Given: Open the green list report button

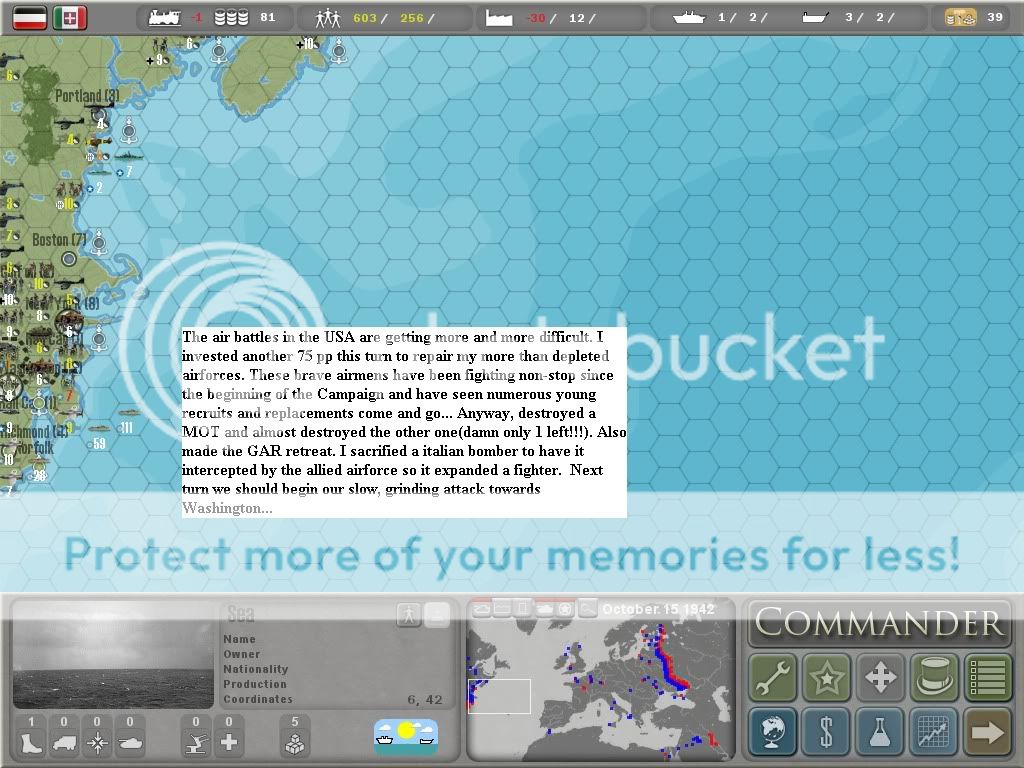Looking at the screenshot, I should tap(987, 677).
